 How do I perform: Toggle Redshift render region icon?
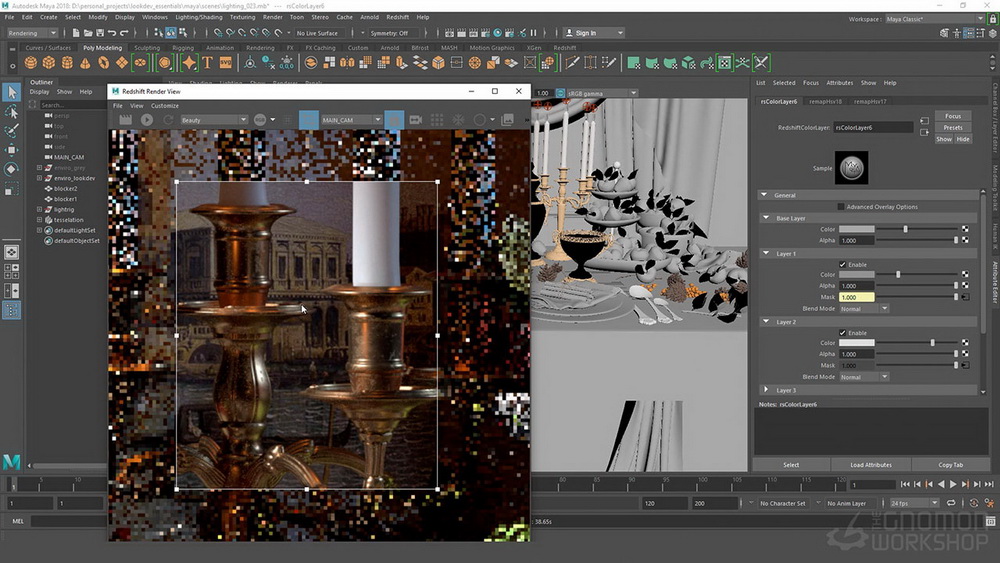[309, 120]
